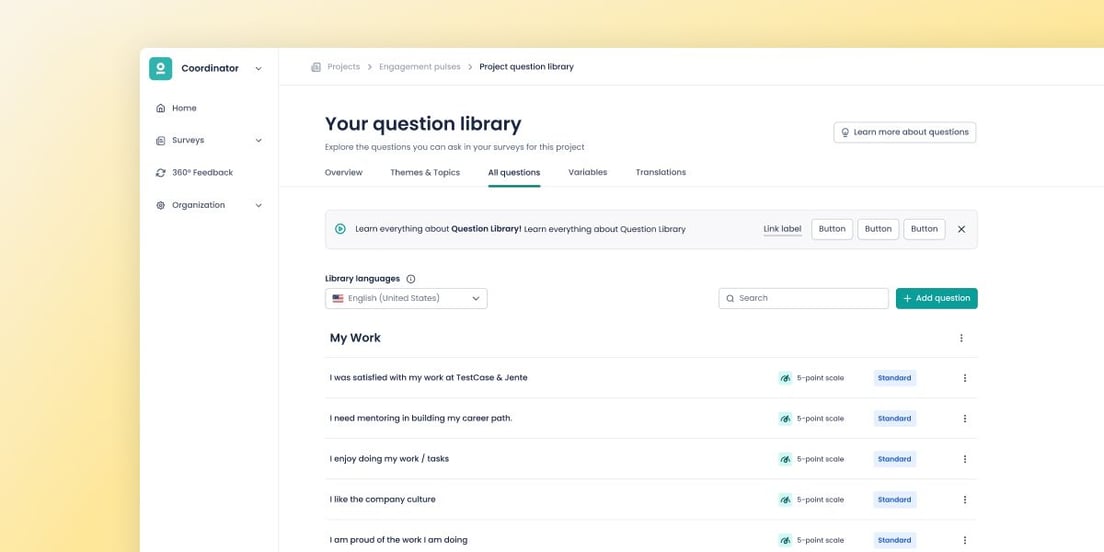The height and width of the screenshot is (552, 1104).
Task: Click the first Button in the banner
Action: 832,229
